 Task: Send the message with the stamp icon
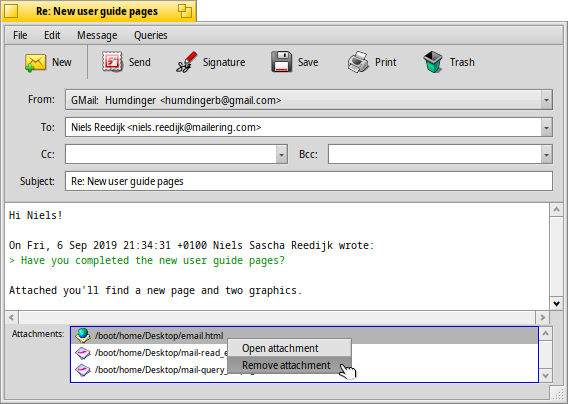coord(112,62)
